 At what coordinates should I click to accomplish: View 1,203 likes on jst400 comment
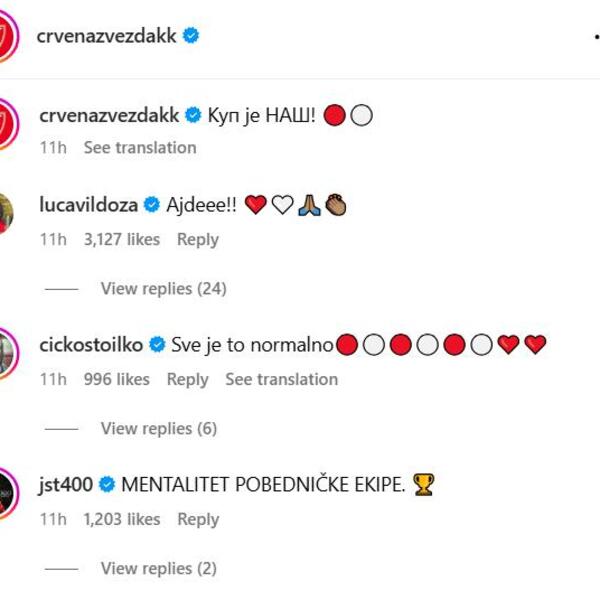coord(122,520)
